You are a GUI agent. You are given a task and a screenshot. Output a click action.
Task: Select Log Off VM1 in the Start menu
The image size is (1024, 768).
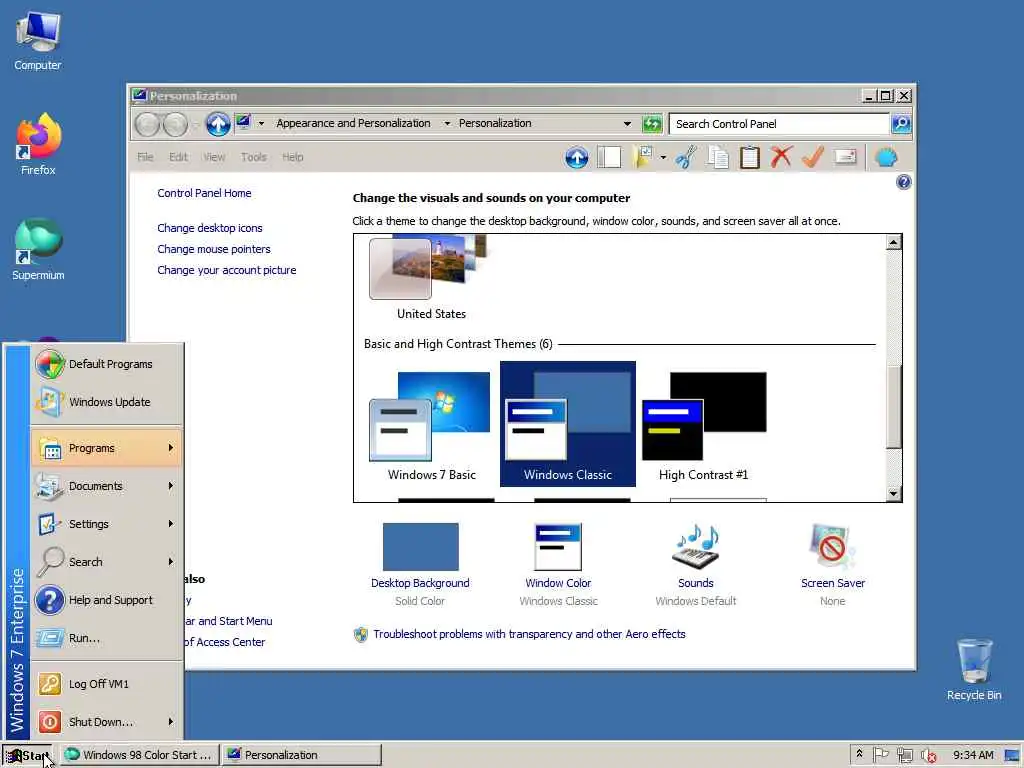pos(106,684)
